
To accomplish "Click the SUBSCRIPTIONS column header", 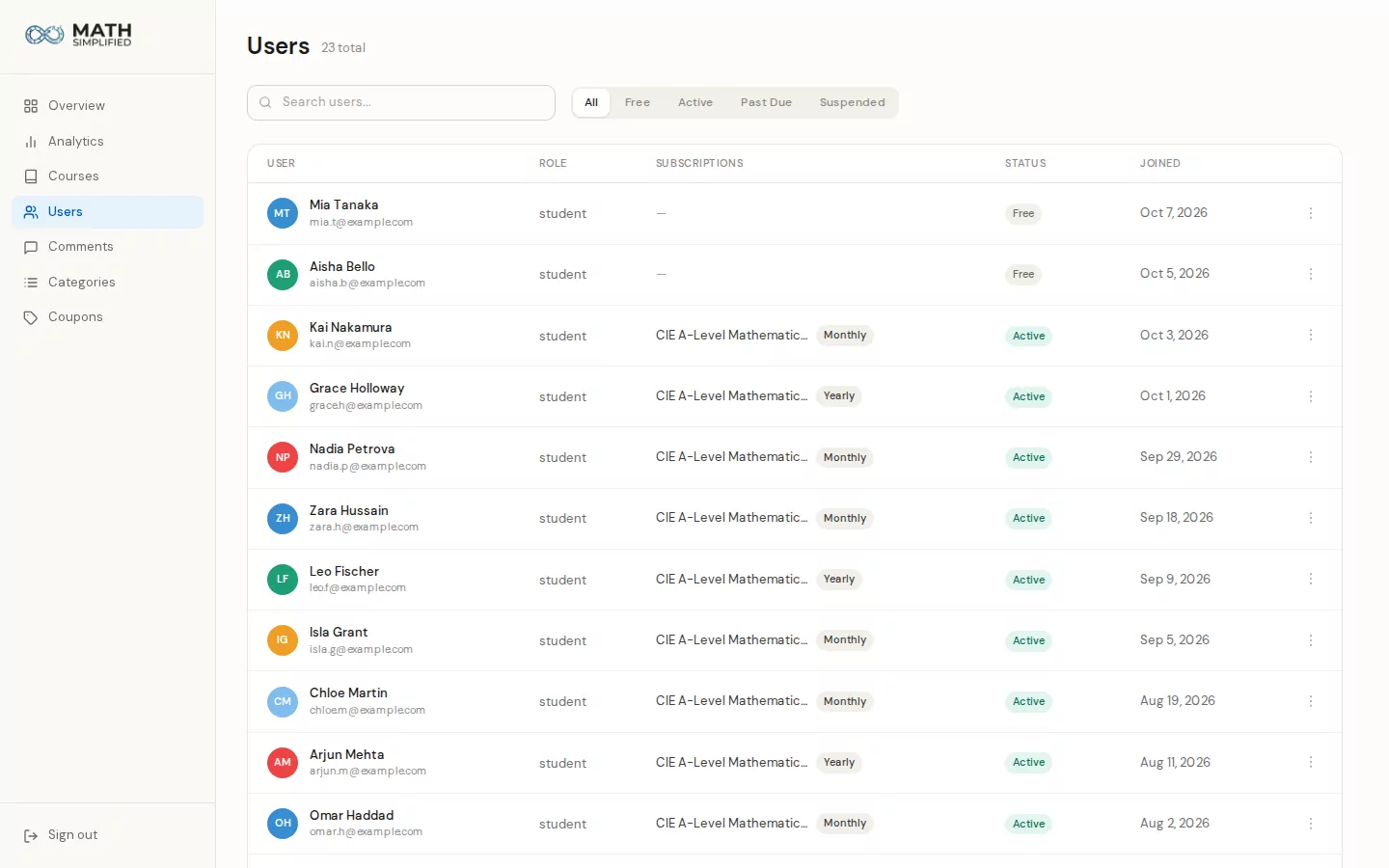I will coord(699,163).
